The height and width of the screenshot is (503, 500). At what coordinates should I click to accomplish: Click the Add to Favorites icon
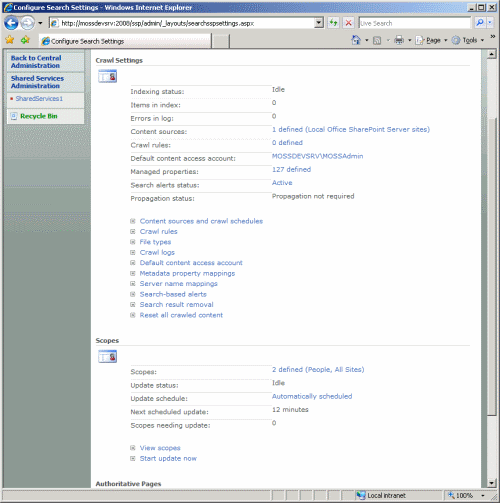25,40
